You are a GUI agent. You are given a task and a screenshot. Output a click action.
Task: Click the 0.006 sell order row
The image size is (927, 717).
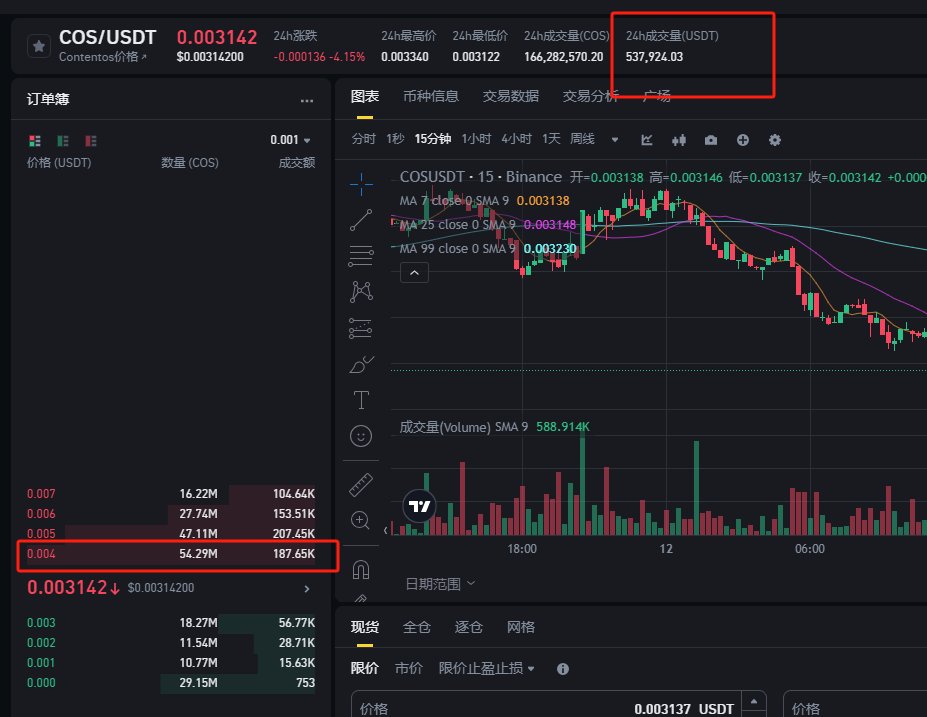pyautogui.click(x=171, y=514)
